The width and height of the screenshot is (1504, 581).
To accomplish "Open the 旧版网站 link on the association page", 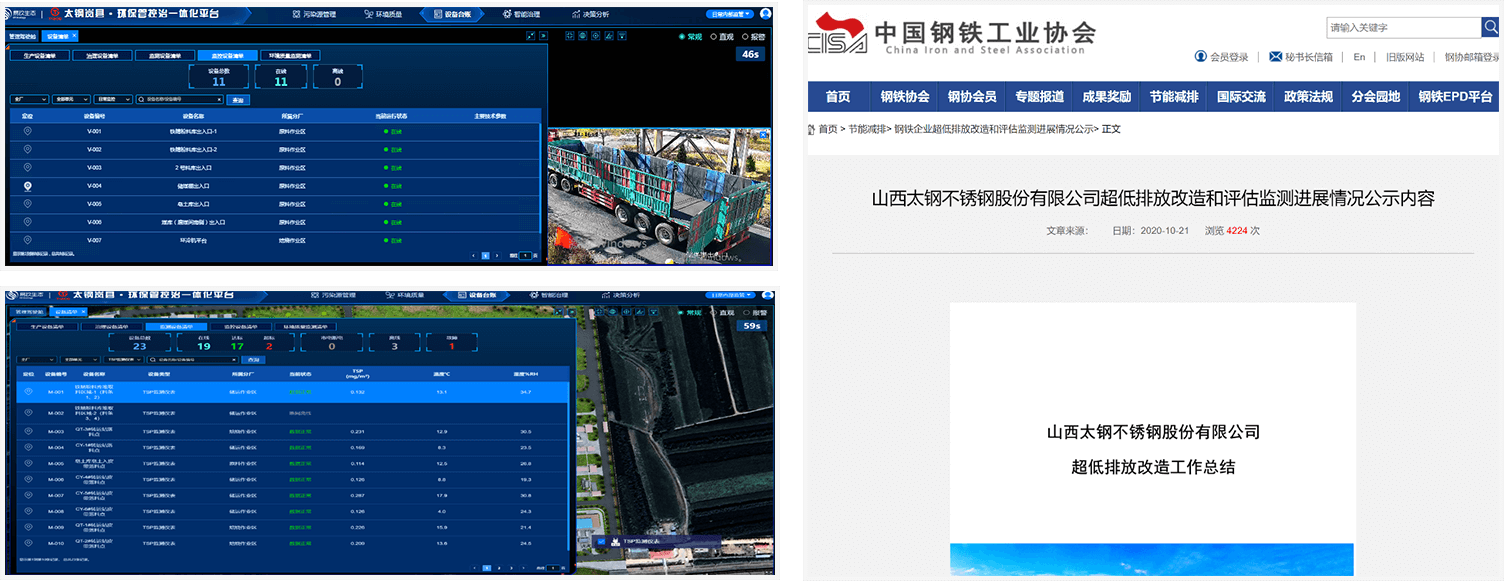I will coord(1404,57).
